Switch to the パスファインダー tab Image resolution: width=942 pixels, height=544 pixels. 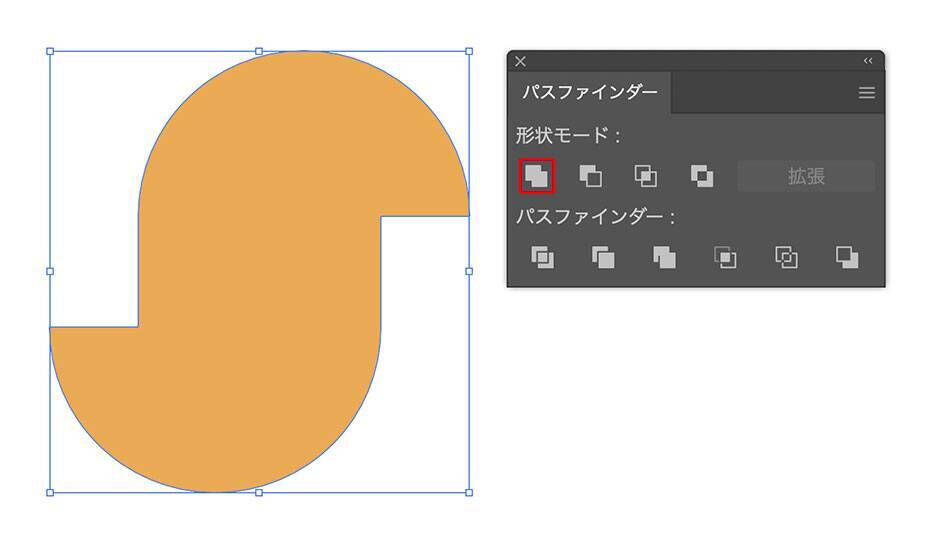point(590,93)
